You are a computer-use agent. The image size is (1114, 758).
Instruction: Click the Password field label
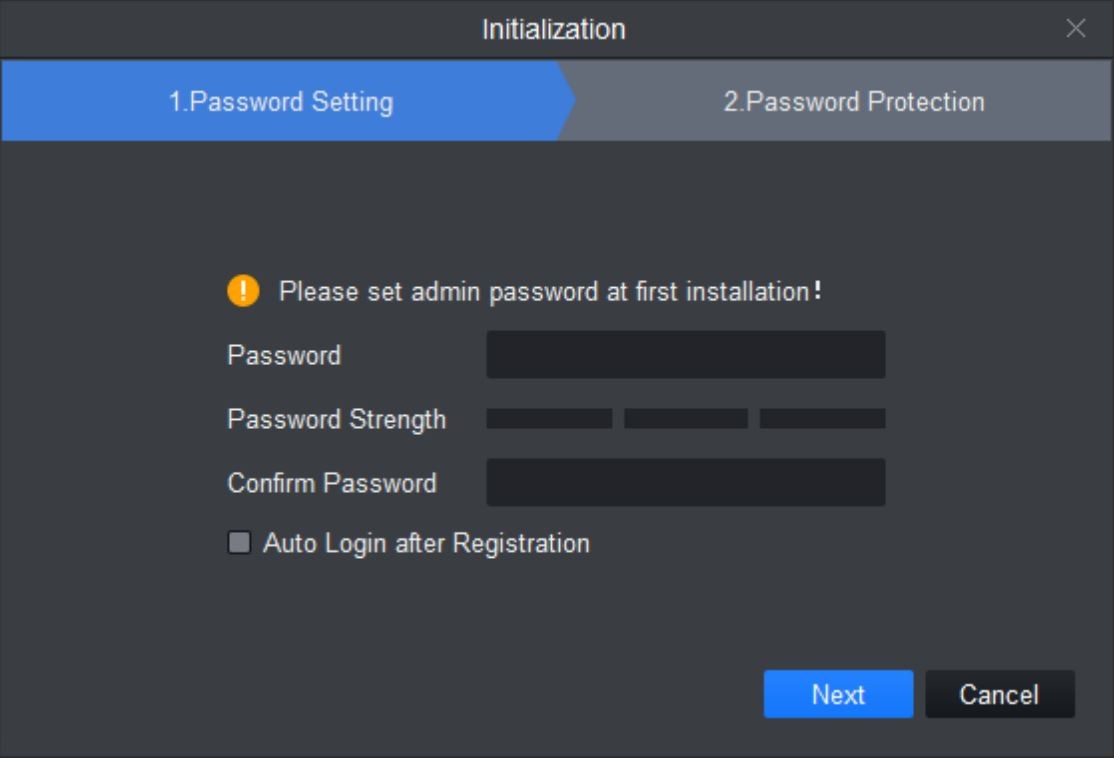coord(284,355)
